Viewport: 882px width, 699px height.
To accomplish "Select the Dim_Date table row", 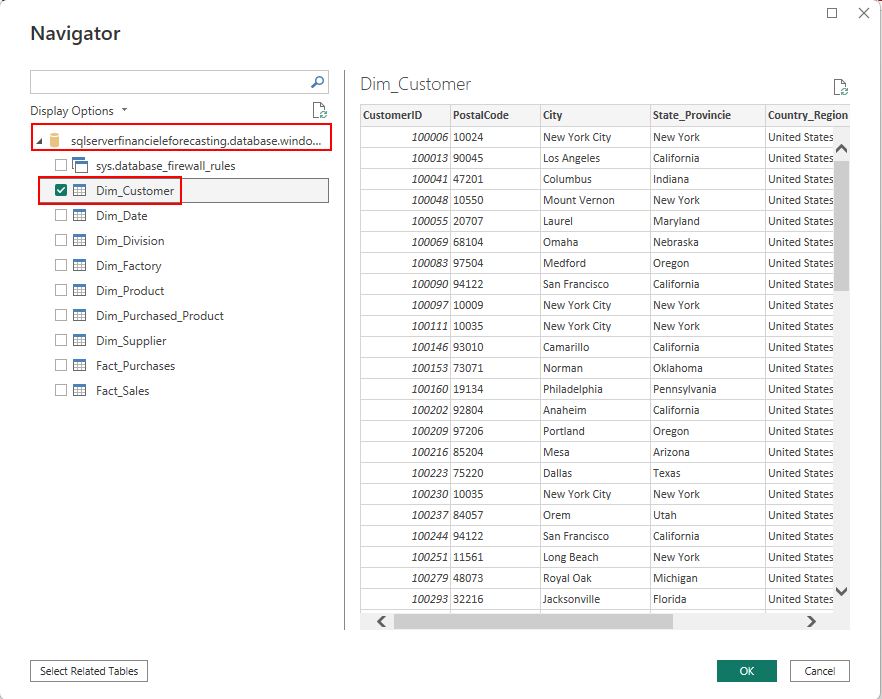I will tap(179, 215).
